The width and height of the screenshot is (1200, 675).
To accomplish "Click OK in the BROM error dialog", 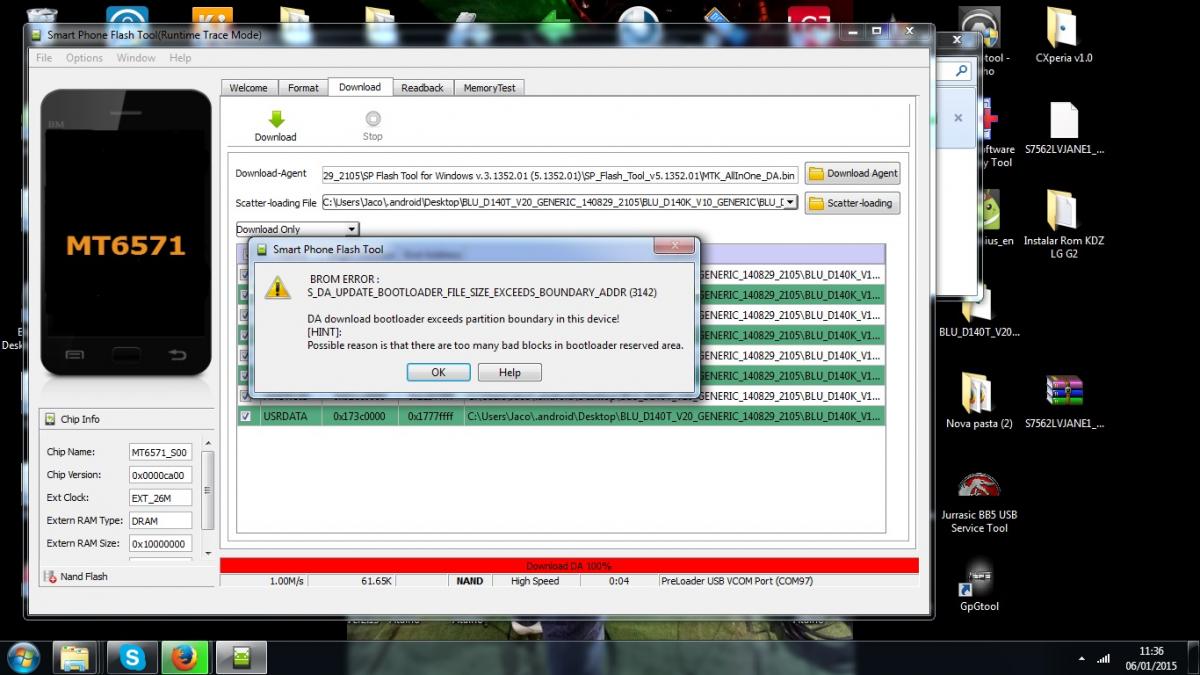I will click(438, 372).
